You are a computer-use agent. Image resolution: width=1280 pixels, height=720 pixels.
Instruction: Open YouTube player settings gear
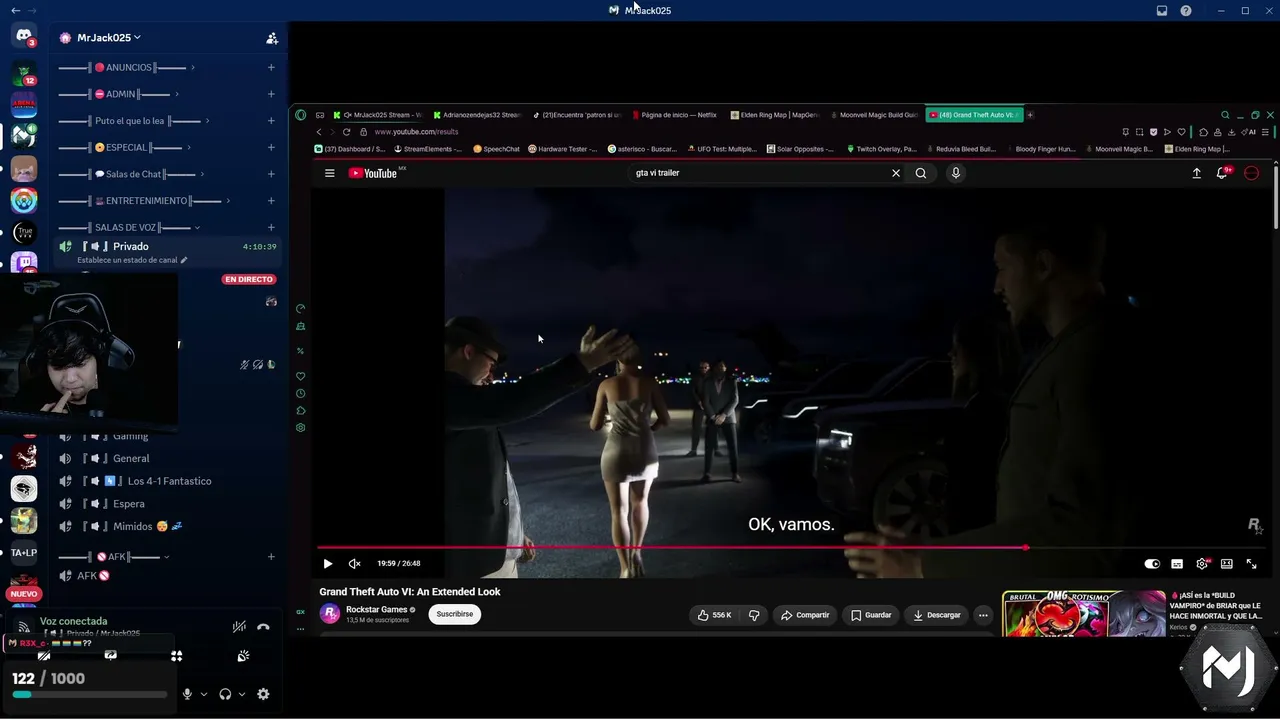(1202, 564)
